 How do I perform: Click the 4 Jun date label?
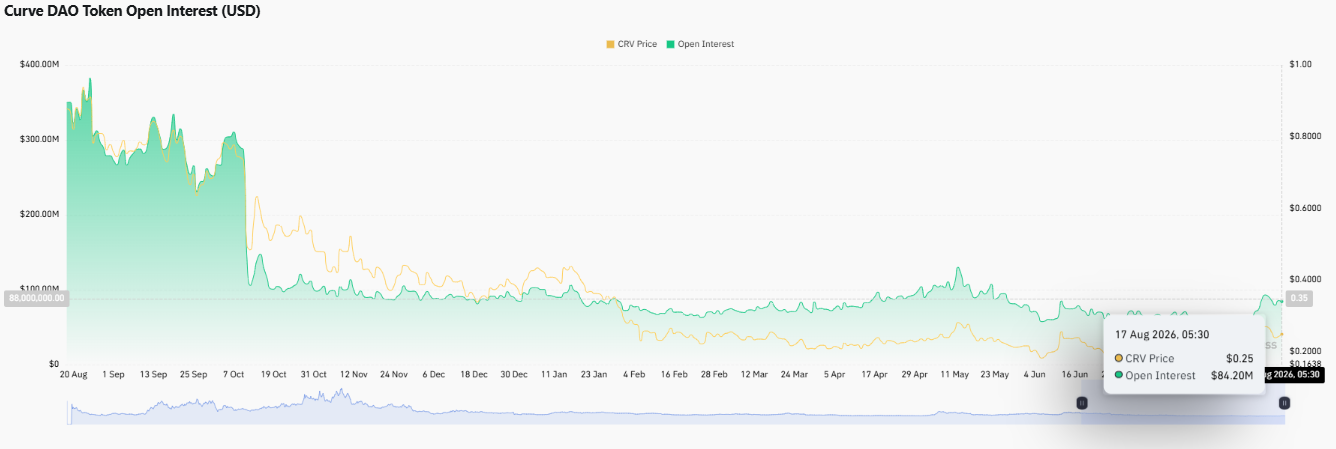click(x=1034, y=374)
